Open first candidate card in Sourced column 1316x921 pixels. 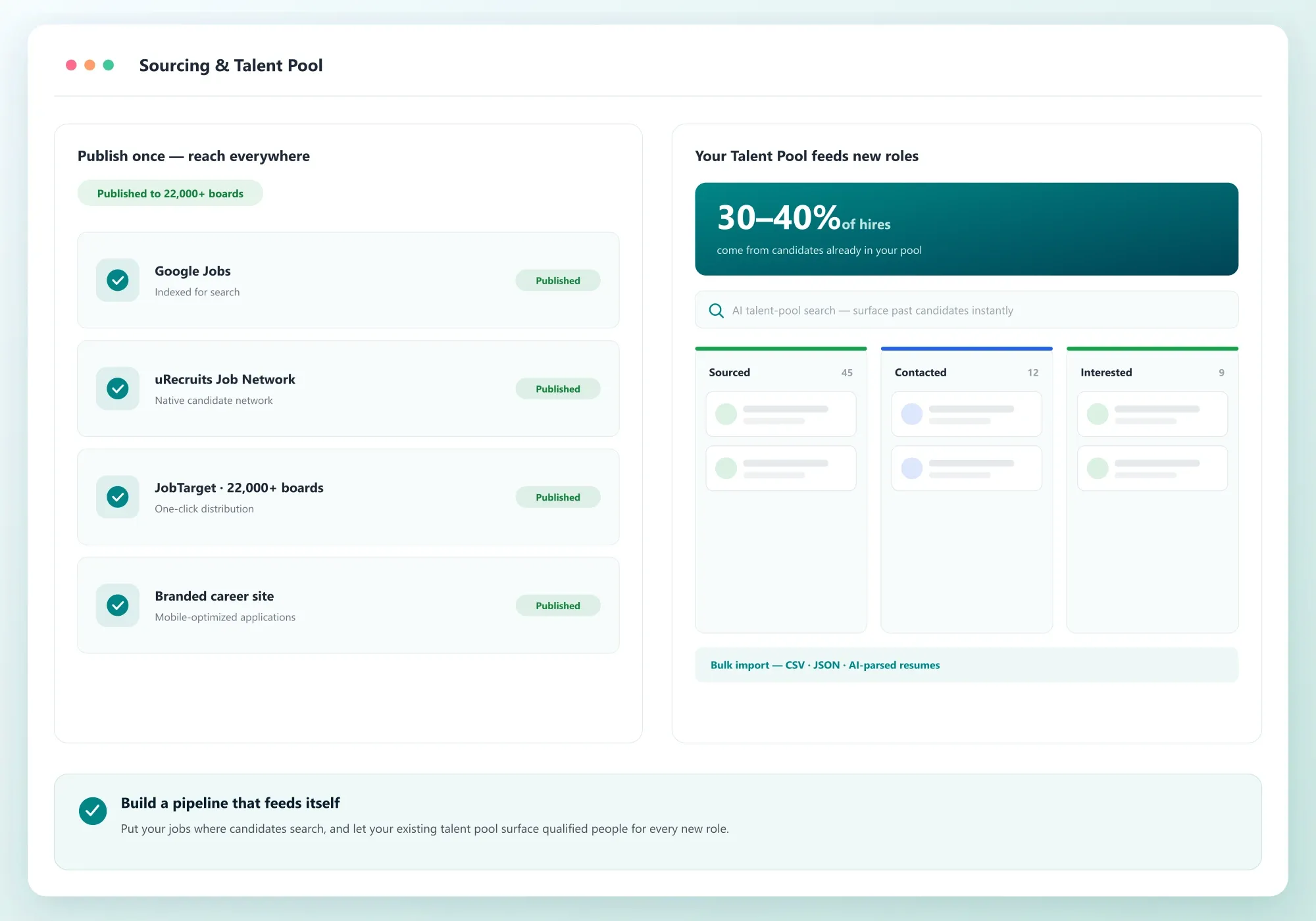tap(781, 414)
